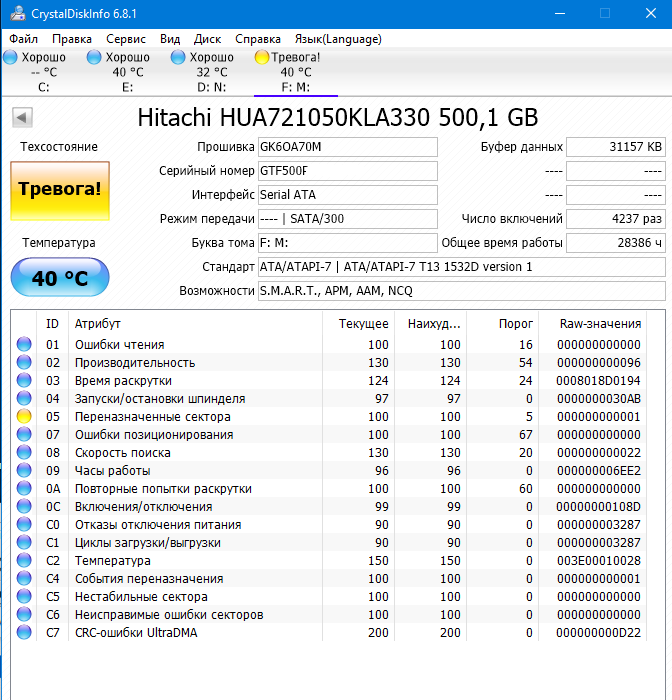Minimize the CrystalDiskInfo window

tap(560, 13)
